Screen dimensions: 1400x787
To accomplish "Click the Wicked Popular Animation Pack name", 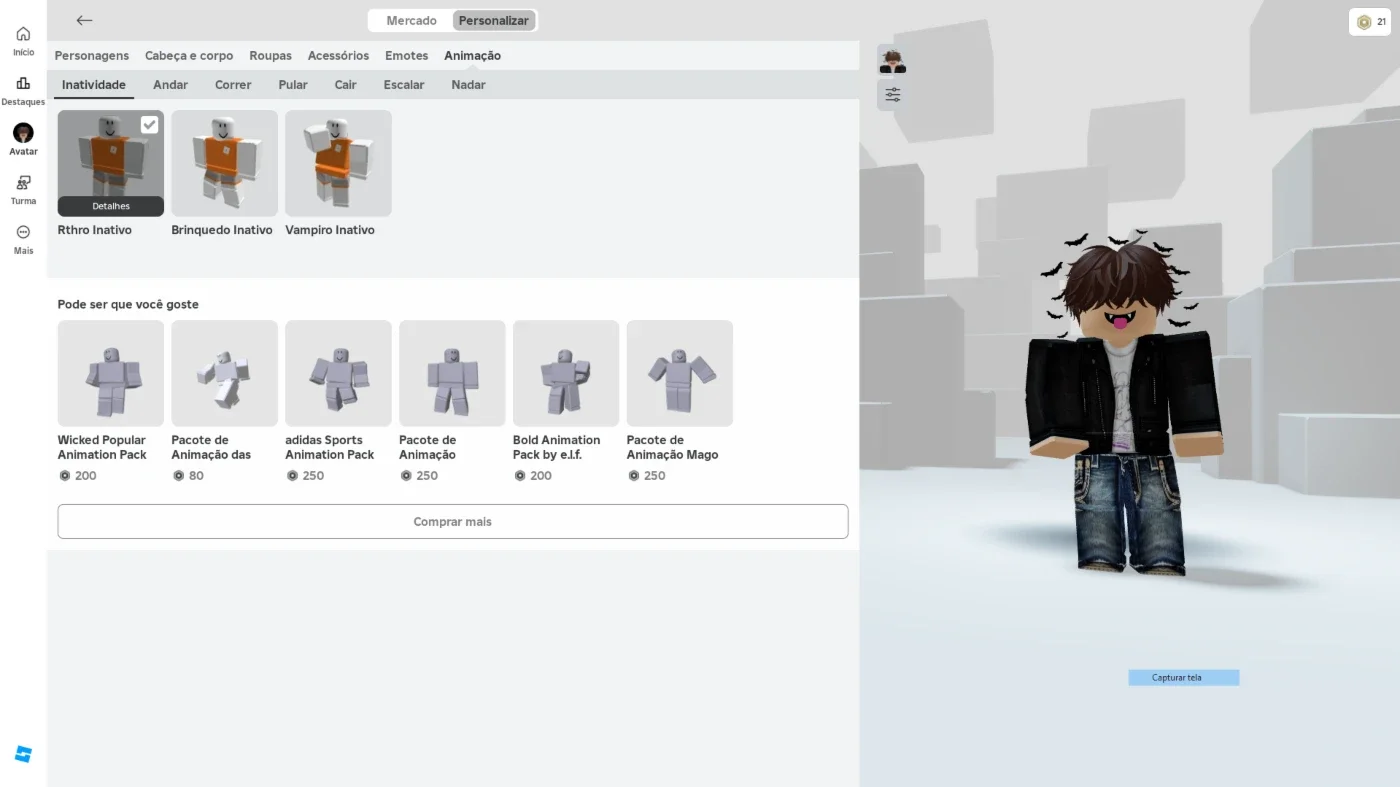I will point(102,447).
